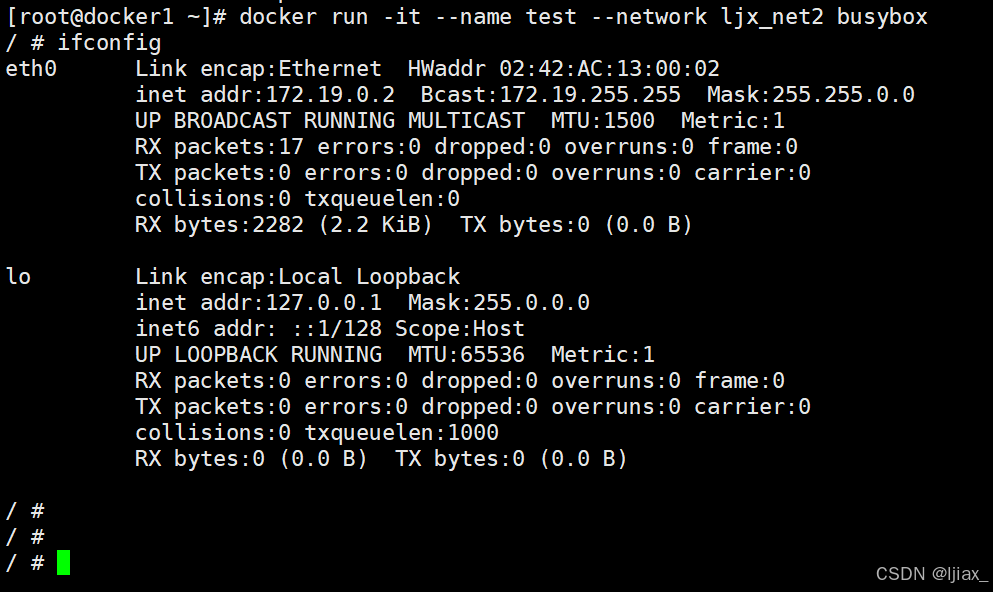
Task: Click the 'eth0' interface name
Action: (x=31, y=68)
